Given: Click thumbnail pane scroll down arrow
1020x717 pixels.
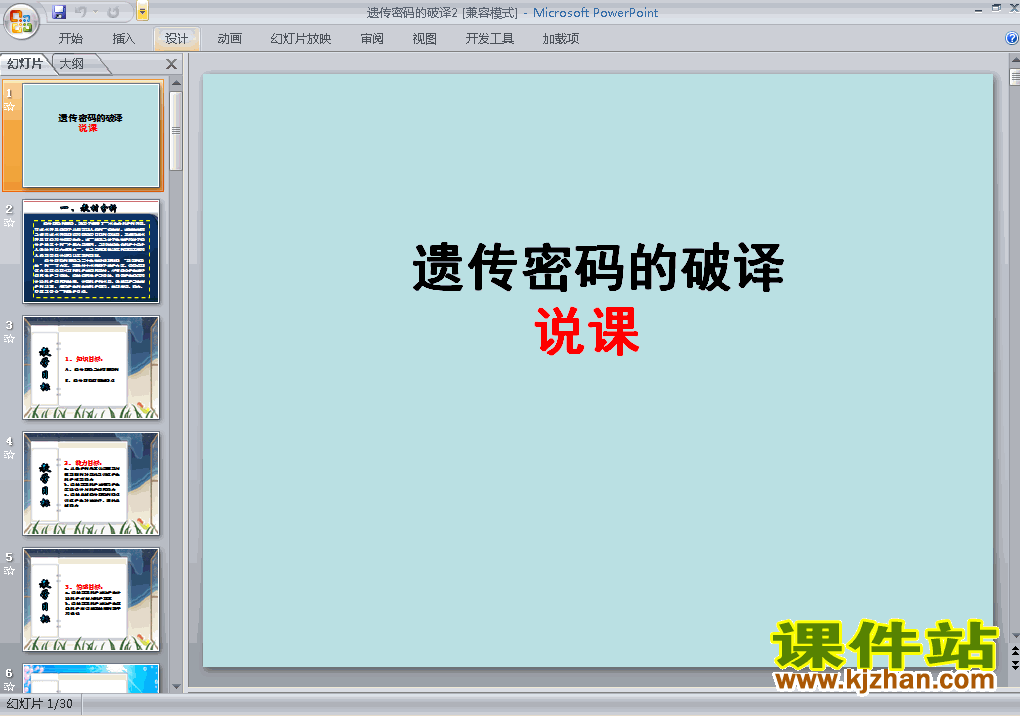Looking at the screenshot, I should [x=176, y=686].
